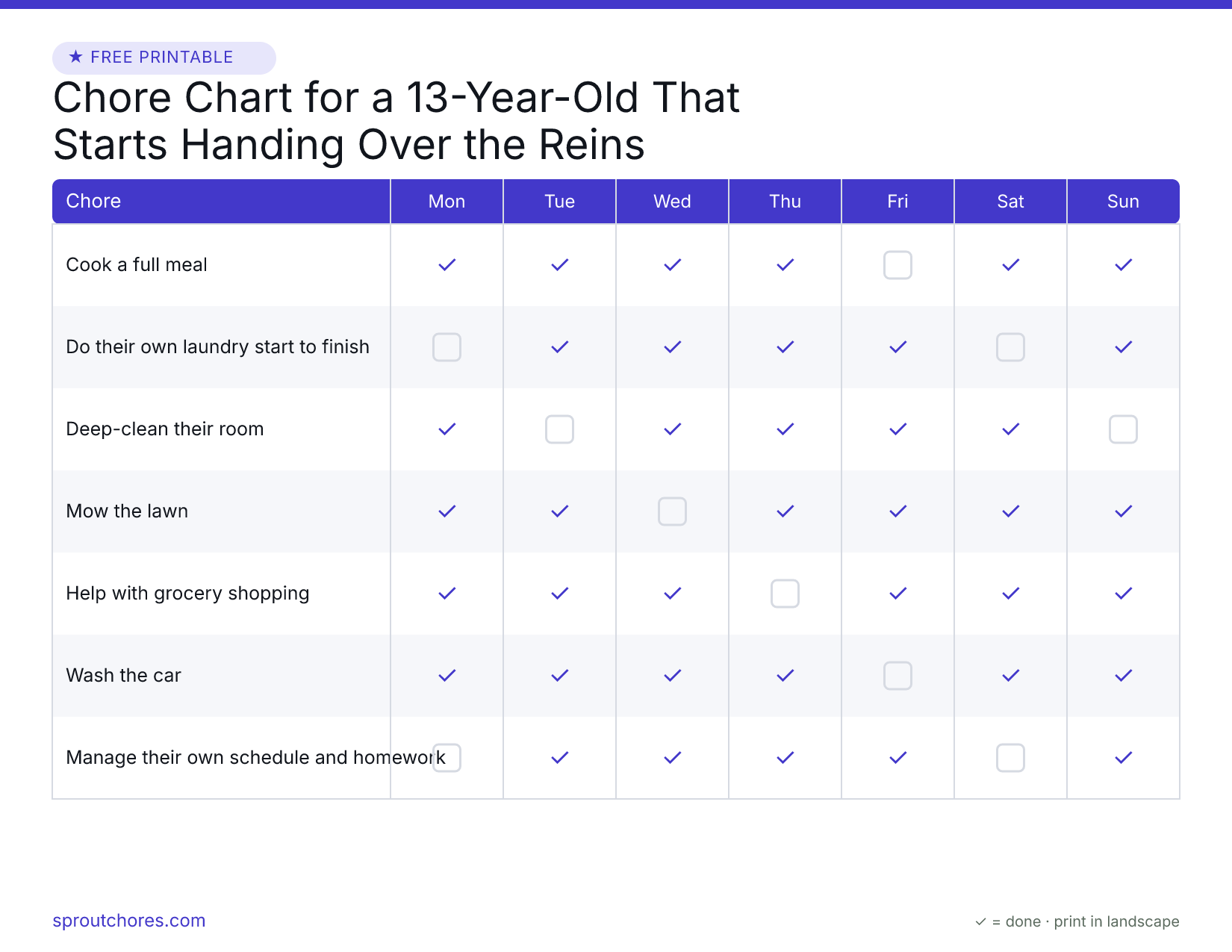This screenshot has height=952, width=1232.
Task: Click the Wash the car Tuesday checkmark
Action: coord(559,676)
